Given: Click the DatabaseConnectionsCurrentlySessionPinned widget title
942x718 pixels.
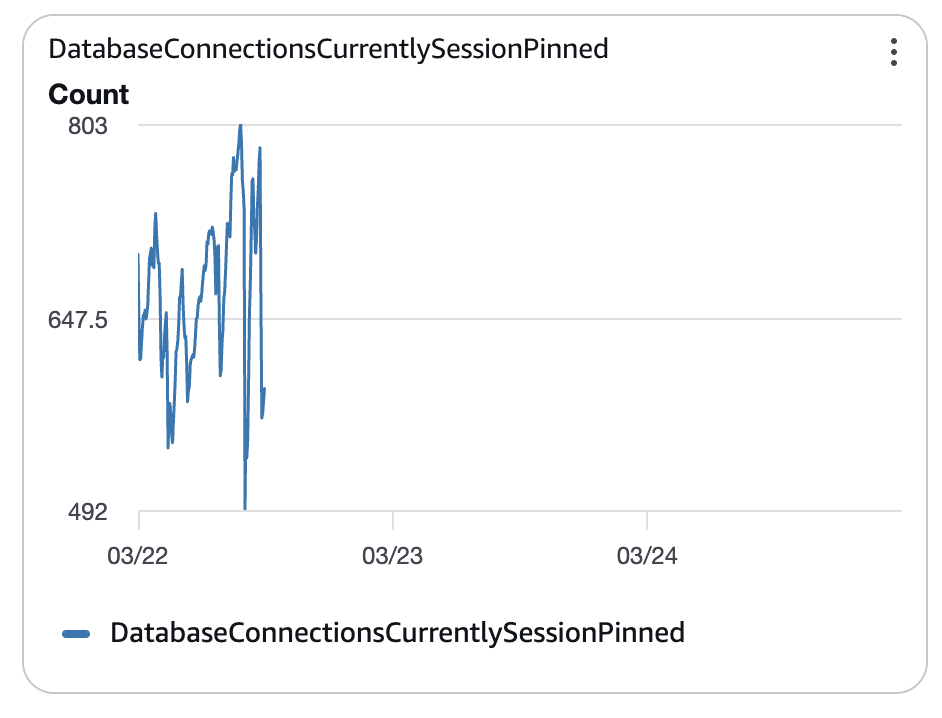Looking at the screenshot, I should point(328,48).
